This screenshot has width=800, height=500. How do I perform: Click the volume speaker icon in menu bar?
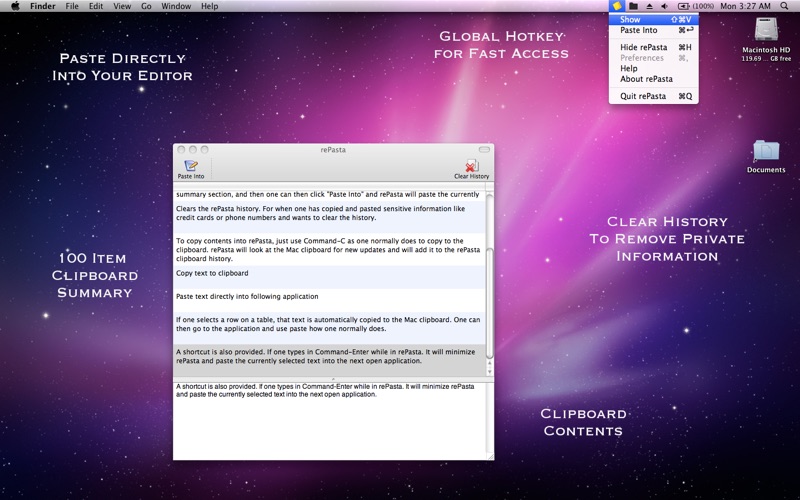pos(664,6)
